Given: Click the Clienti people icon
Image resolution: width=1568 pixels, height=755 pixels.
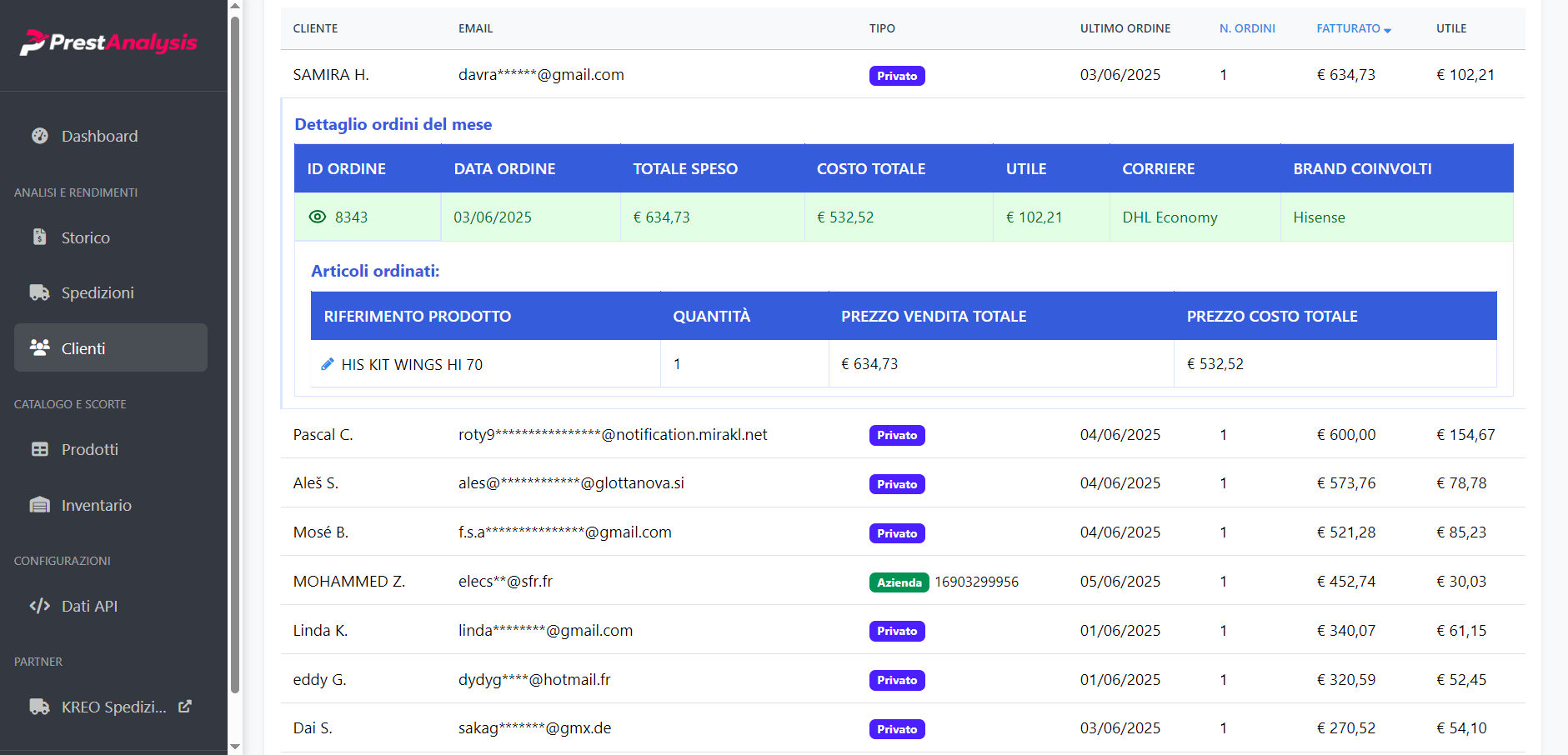Looking at the screenshot, I should point(40,347).
